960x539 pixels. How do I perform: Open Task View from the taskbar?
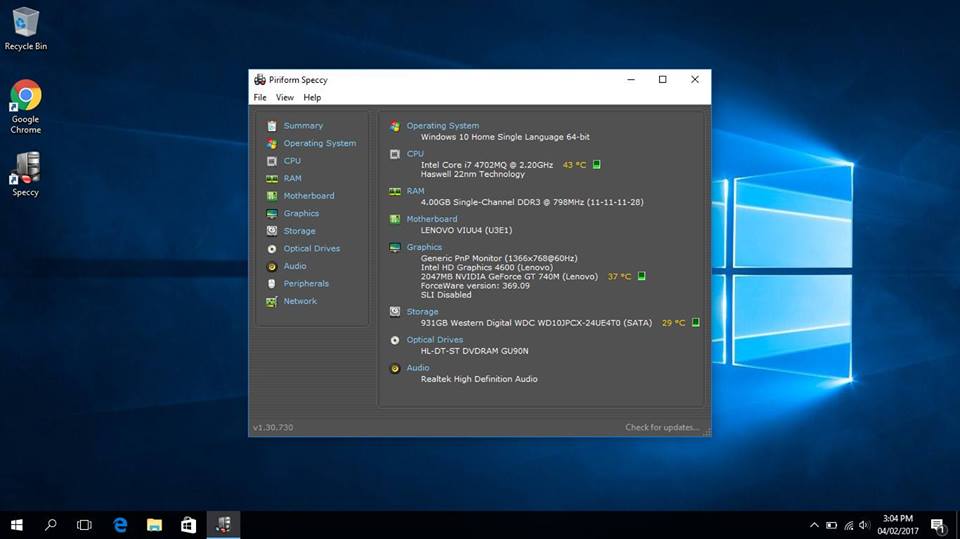click(x=84, y=525)
